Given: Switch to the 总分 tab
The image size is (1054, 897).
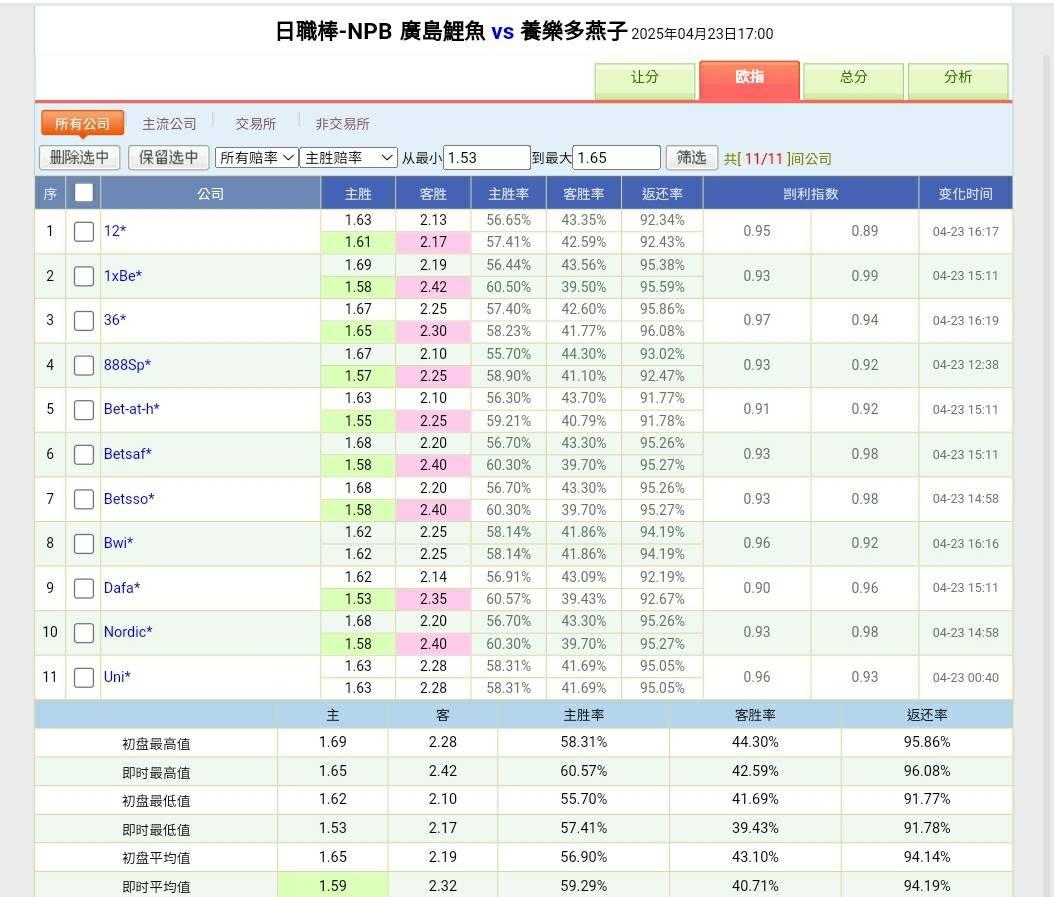Looking at the screenshot, I should click(x=853, y=79).
